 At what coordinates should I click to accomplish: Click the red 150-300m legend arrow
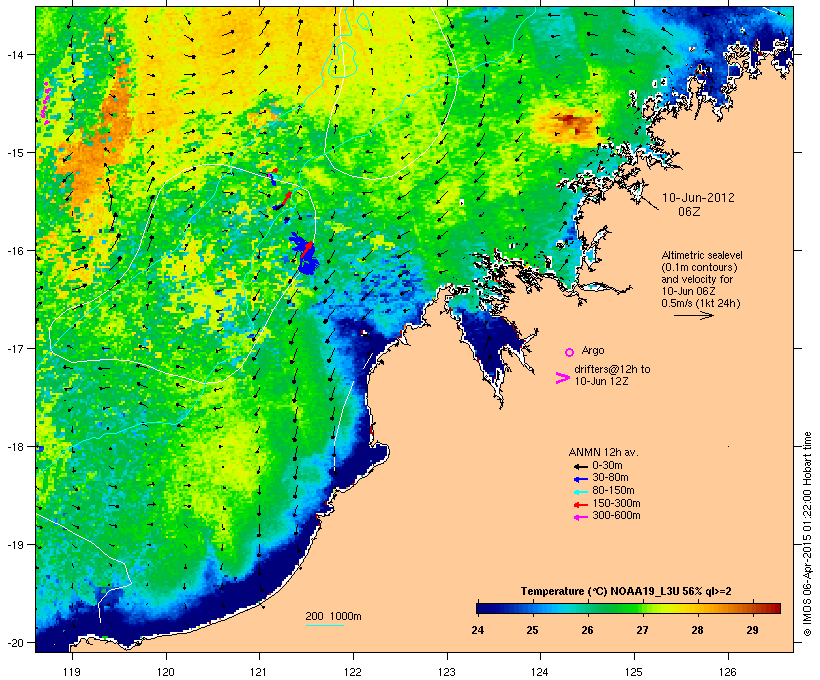point(580,504)
